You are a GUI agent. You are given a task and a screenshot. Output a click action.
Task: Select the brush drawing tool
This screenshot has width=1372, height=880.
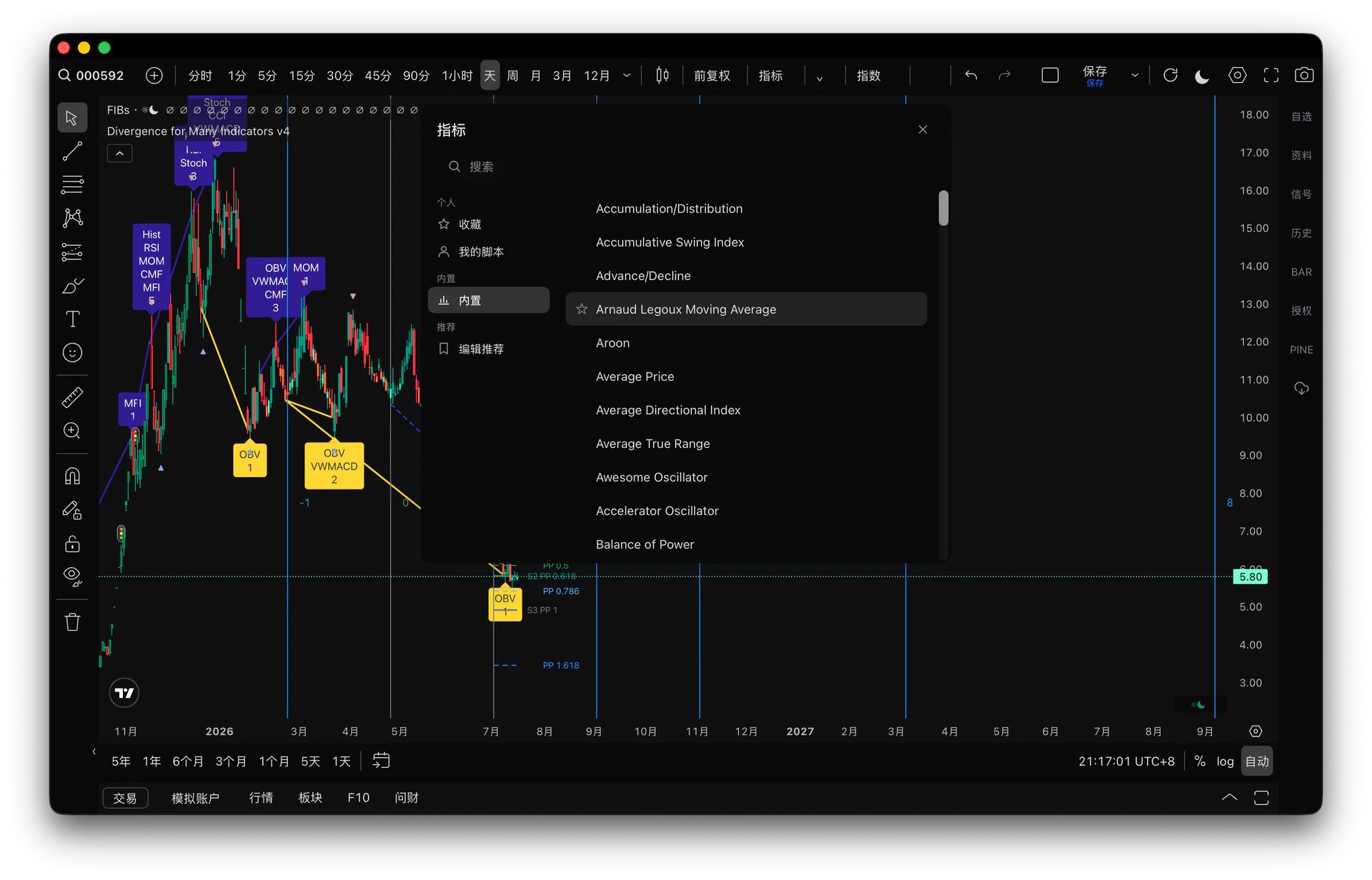[x=72, y=286]
